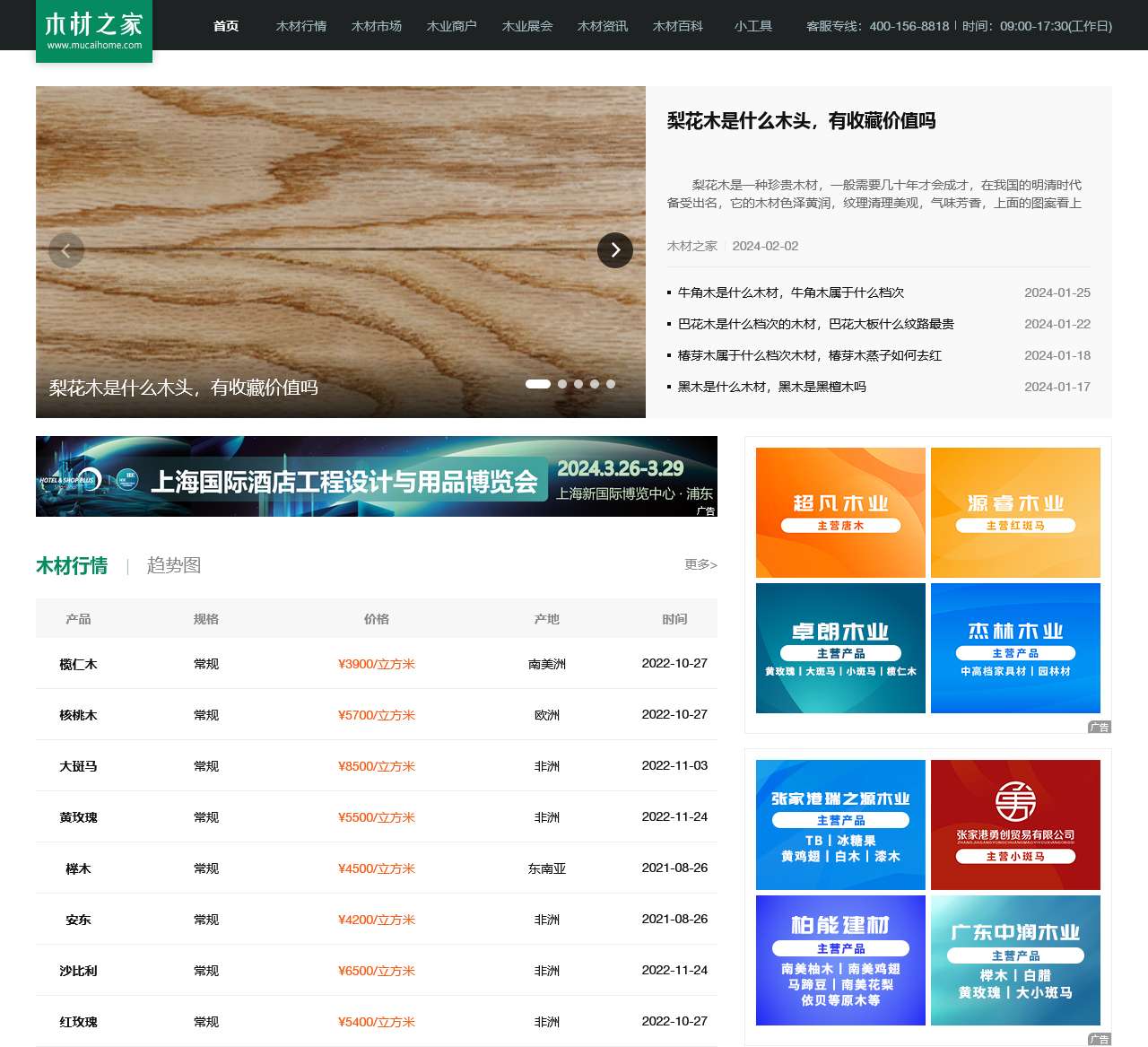Image resolution: width=1148 pixels, height=1047 pixels.
Task: Click price ¥5500/立方米
Action: pyautogui.click(x=377, y=817)
